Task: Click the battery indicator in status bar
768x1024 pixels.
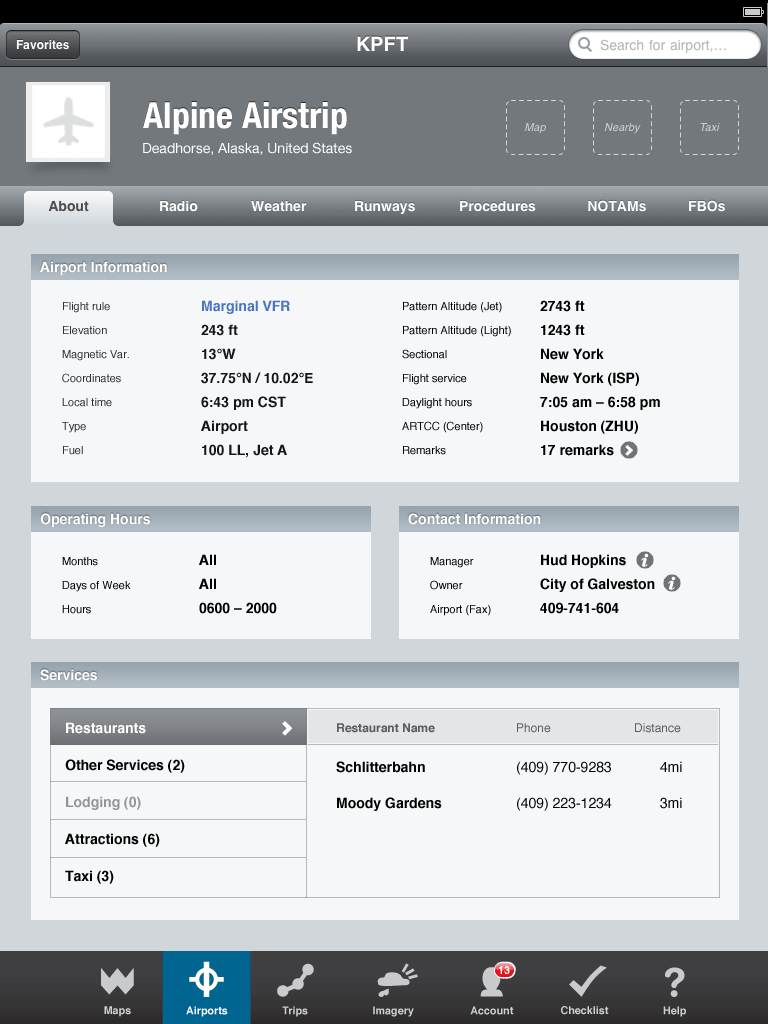Action: [x=753, y=12]
